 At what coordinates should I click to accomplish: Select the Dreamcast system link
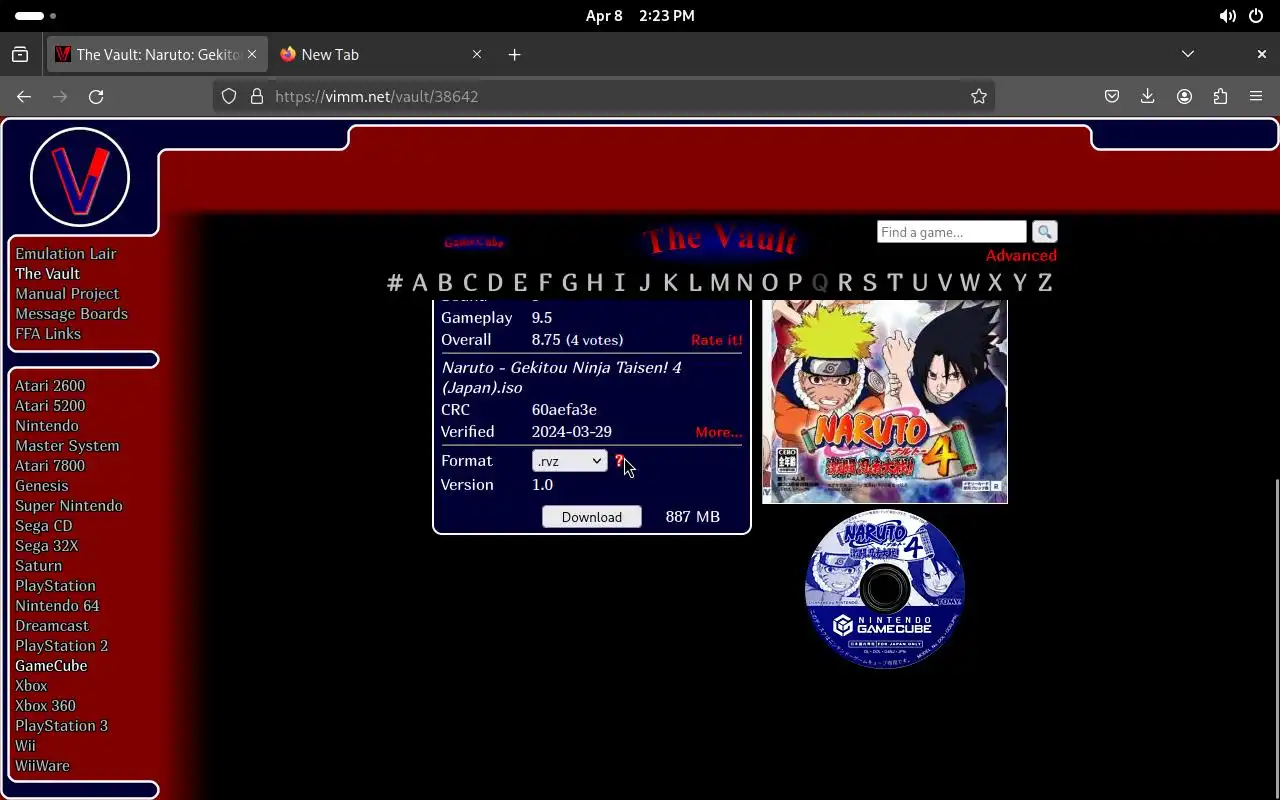click(52, 626)
